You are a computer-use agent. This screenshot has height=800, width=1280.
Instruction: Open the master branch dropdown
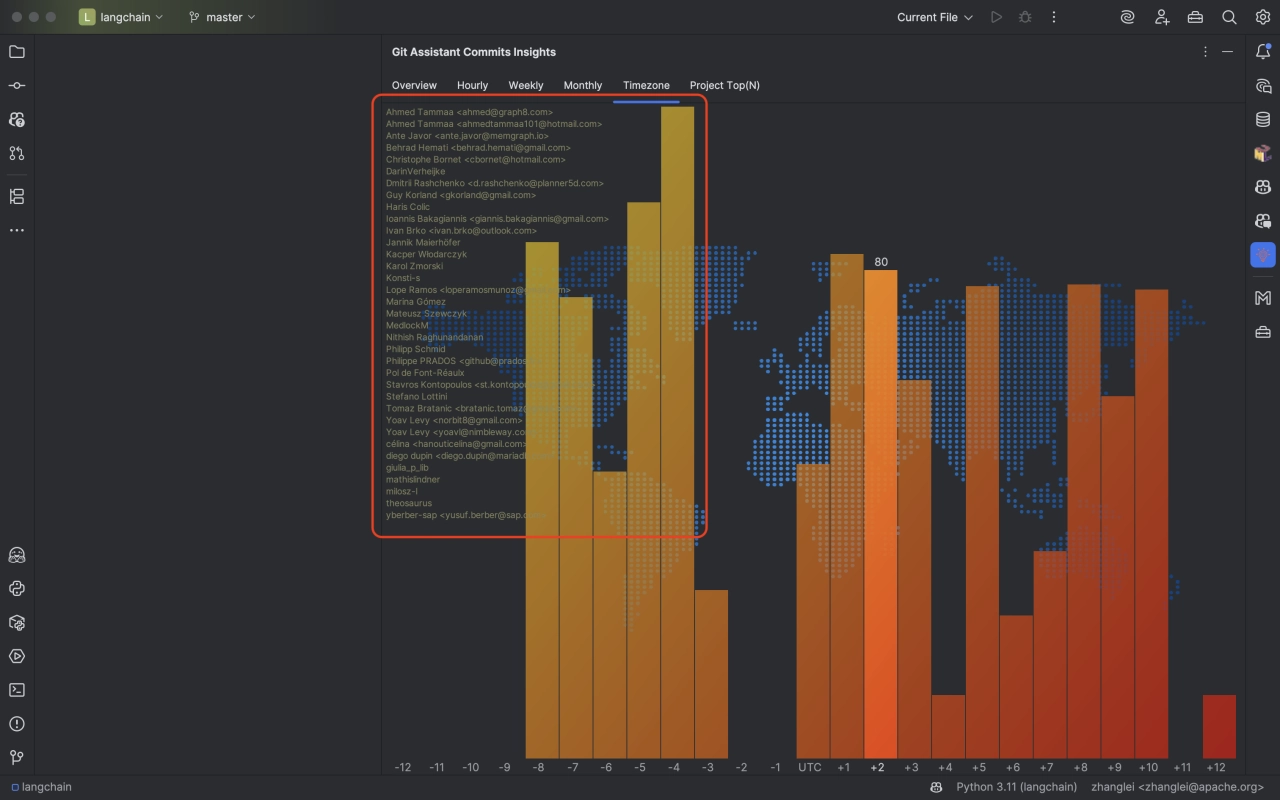point(222,17)
